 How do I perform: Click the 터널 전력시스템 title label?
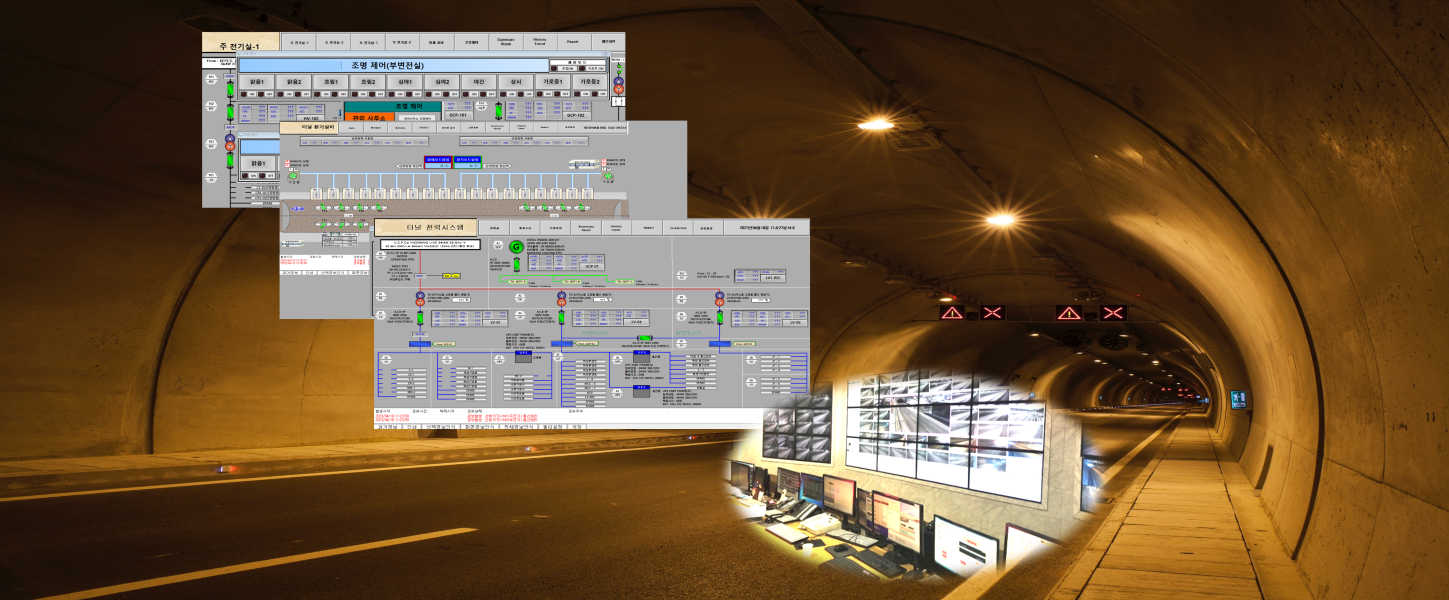[x=424, y=228]
